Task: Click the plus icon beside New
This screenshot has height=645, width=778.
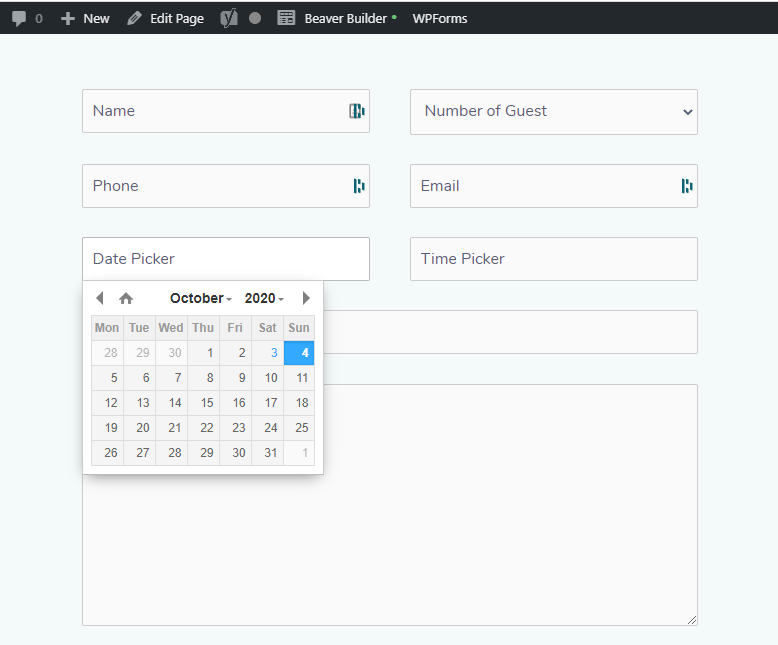Action: (x=67, y=18)
